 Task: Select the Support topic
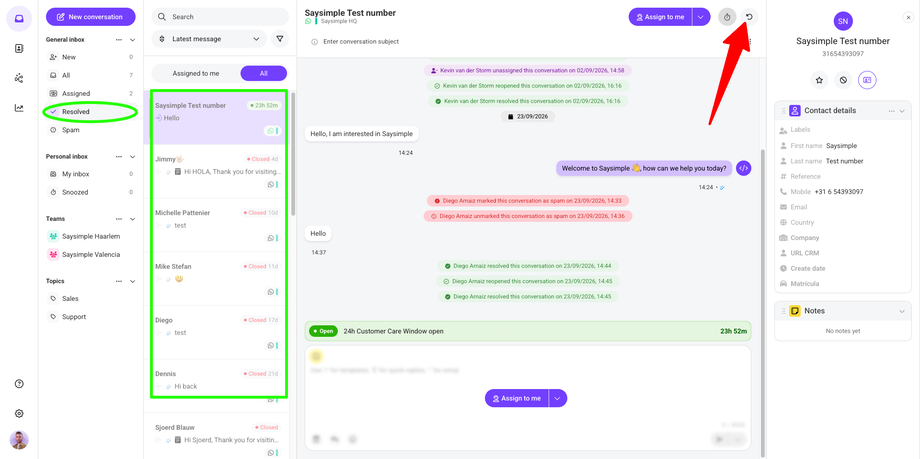(91, 317)
